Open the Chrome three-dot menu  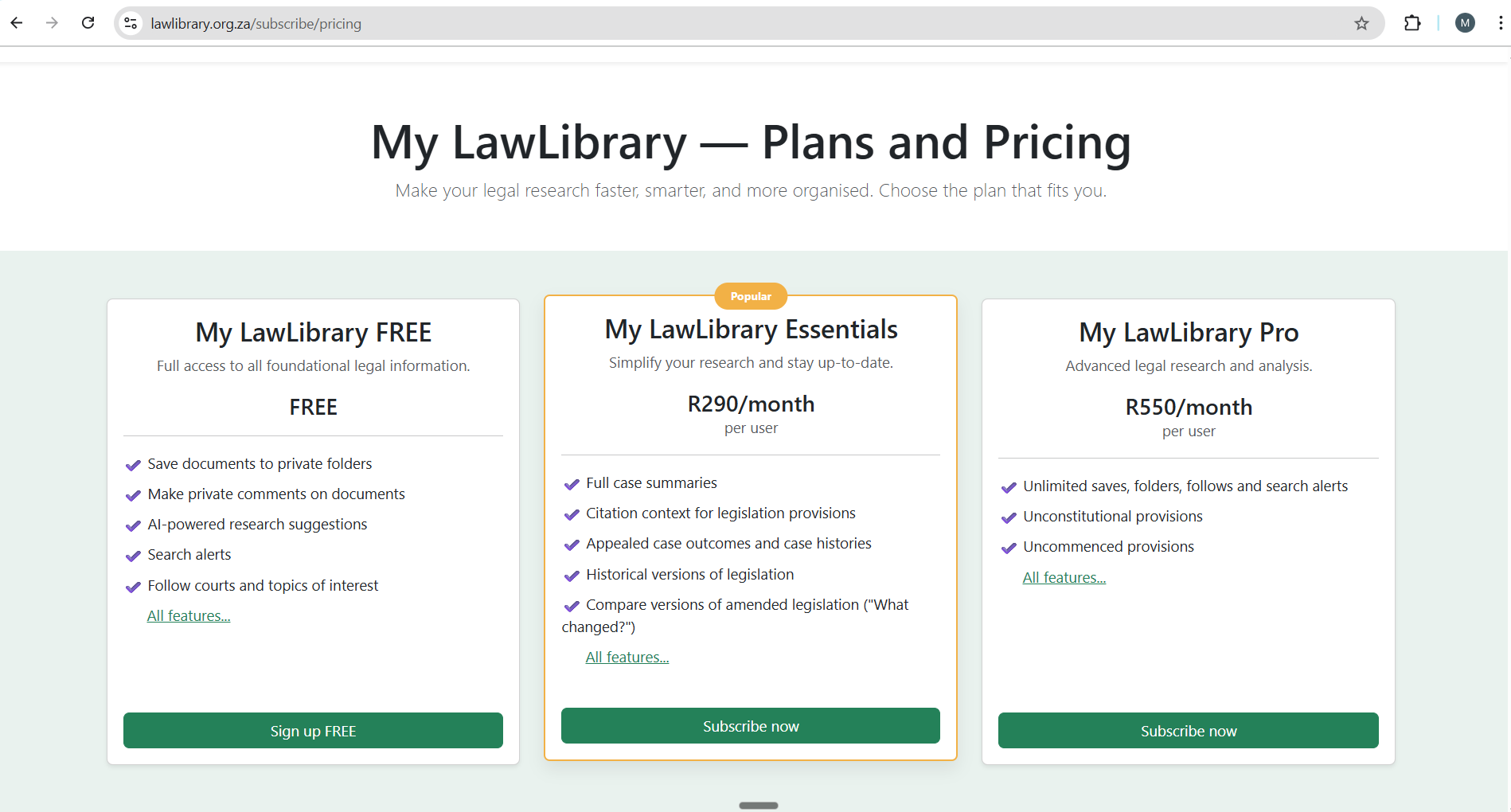click(1501, 24)
